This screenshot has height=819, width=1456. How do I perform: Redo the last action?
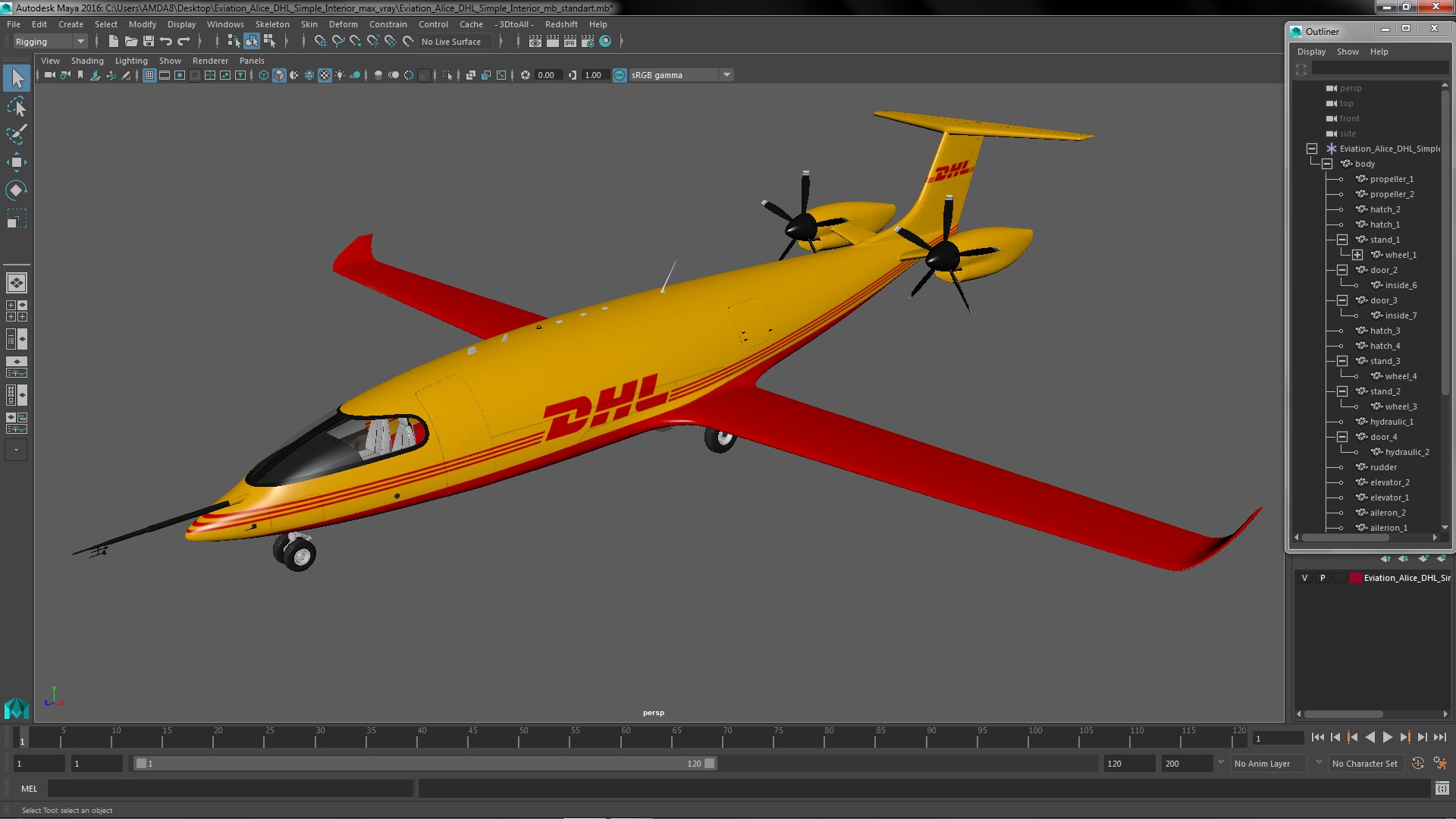coord(184,42)
